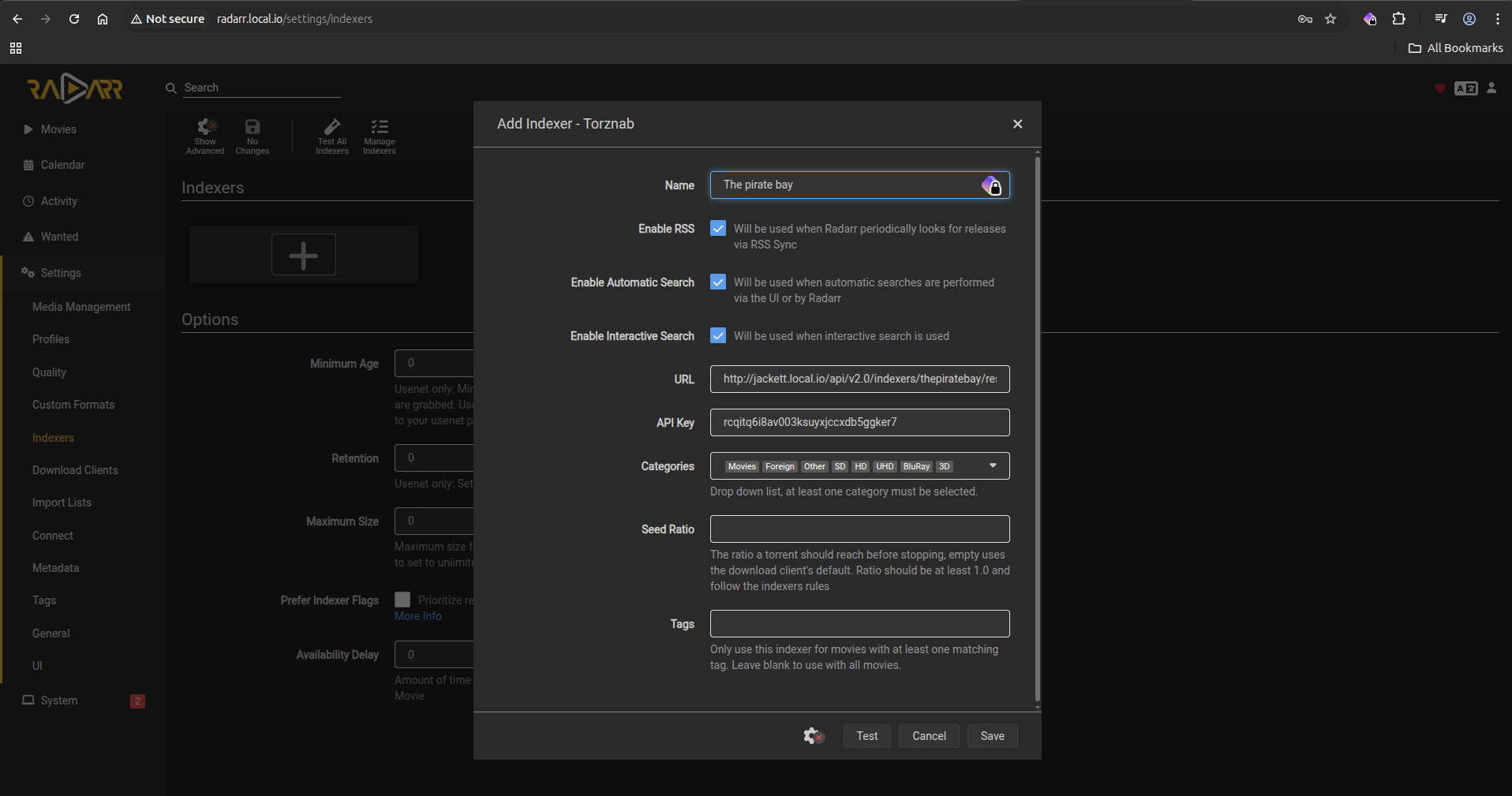Click Test All Indexers wrench icon
This screenshot has width=1512, height=796.
pos(332,127)
